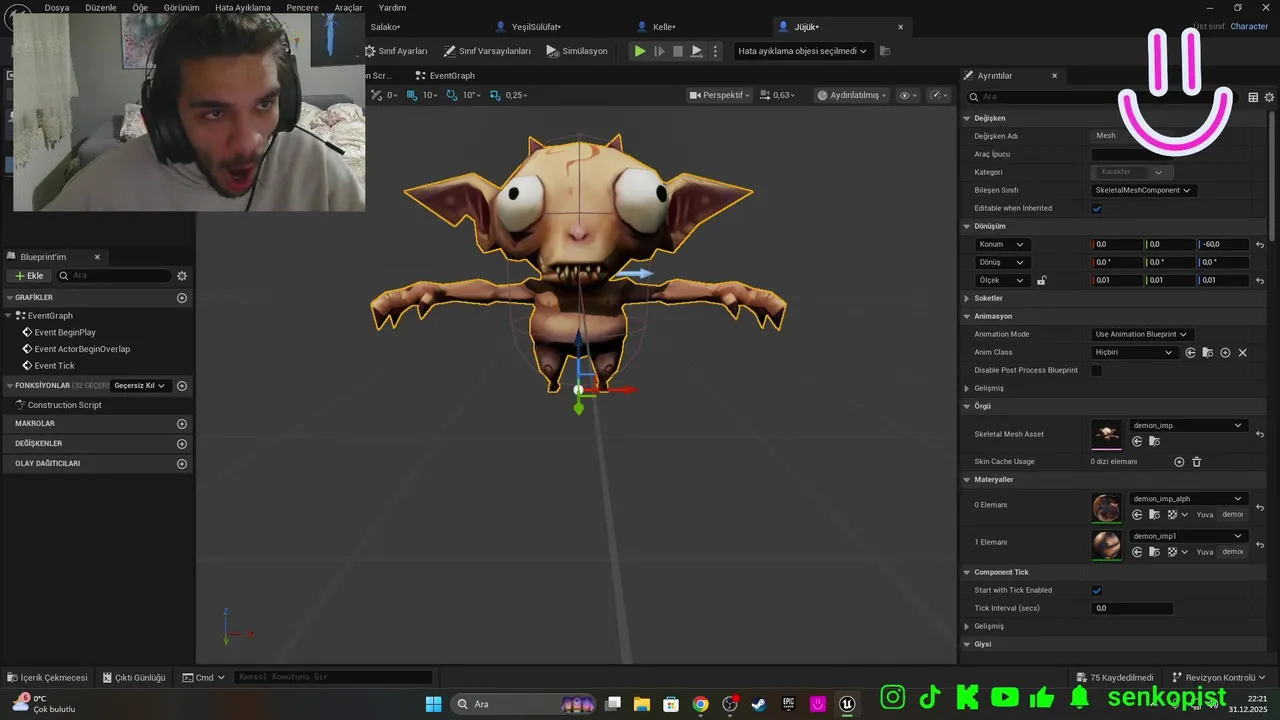Reset Konum transform to default arrow

coord(1260,245)
